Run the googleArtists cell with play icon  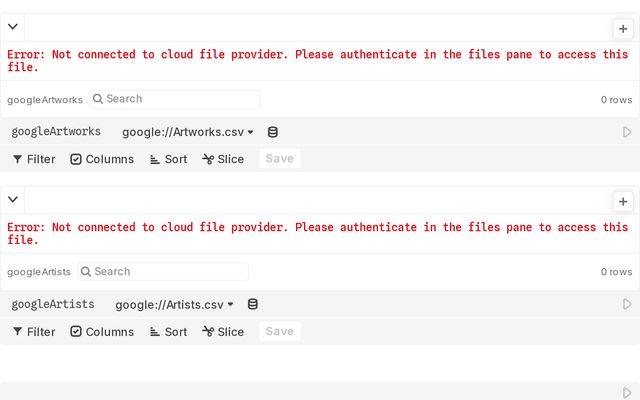(x=627, y=304)
